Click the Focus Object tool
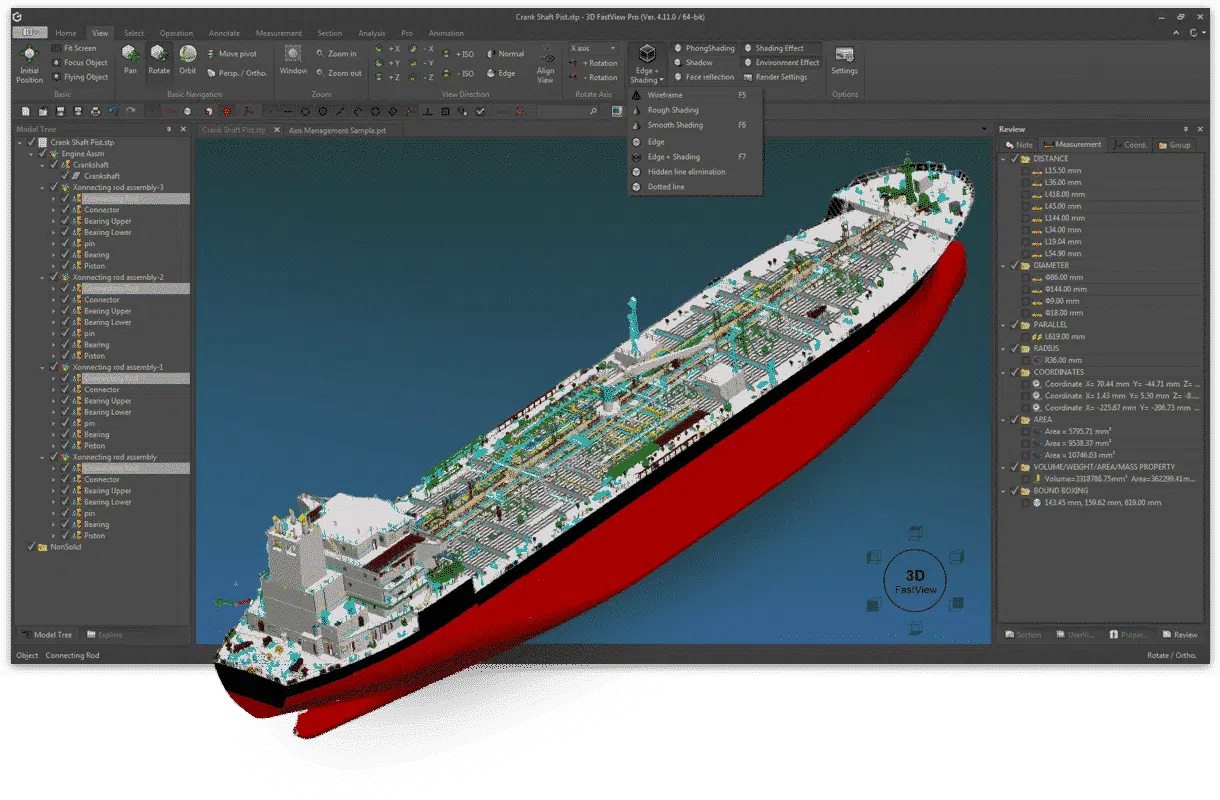 click(x=78, y=63)
